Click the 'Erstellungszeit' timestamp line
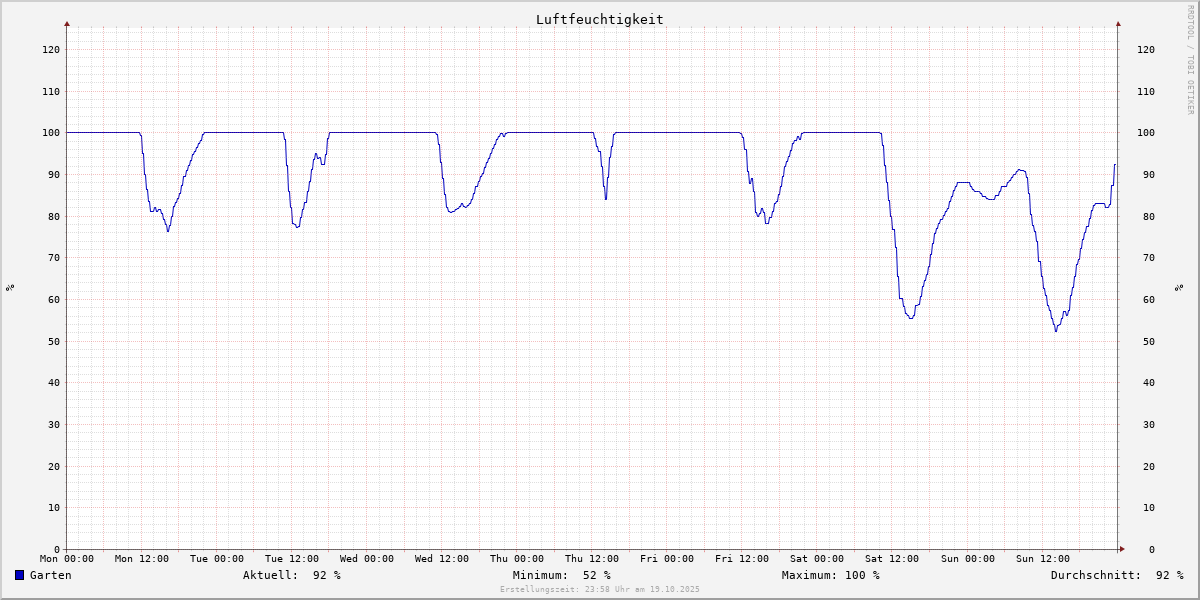This screenshot has height=600, width=1200. [x=600, y=589]
